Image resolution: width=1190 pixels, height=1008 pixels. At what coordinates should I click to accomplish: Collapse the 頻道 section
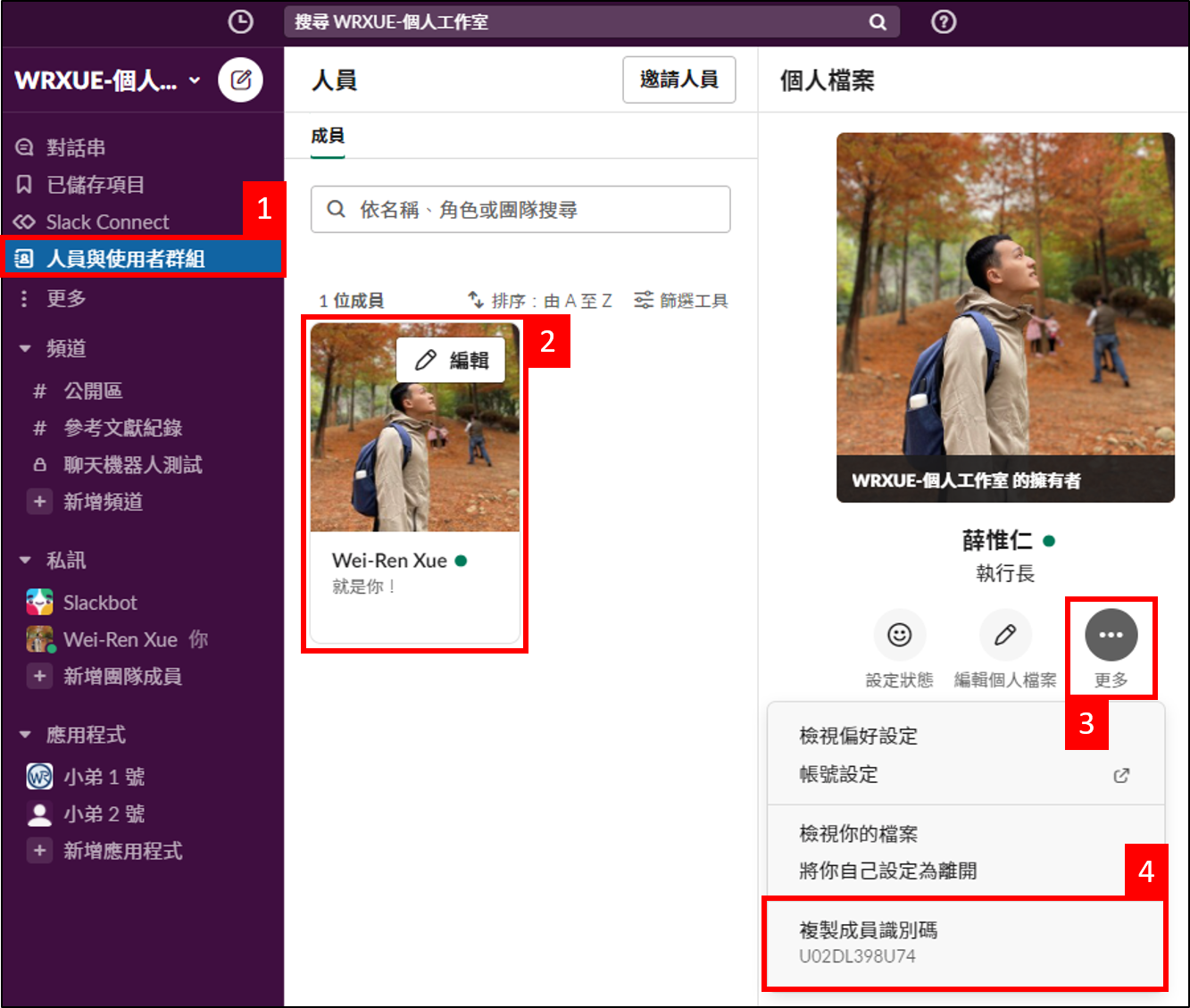[25, 348]
